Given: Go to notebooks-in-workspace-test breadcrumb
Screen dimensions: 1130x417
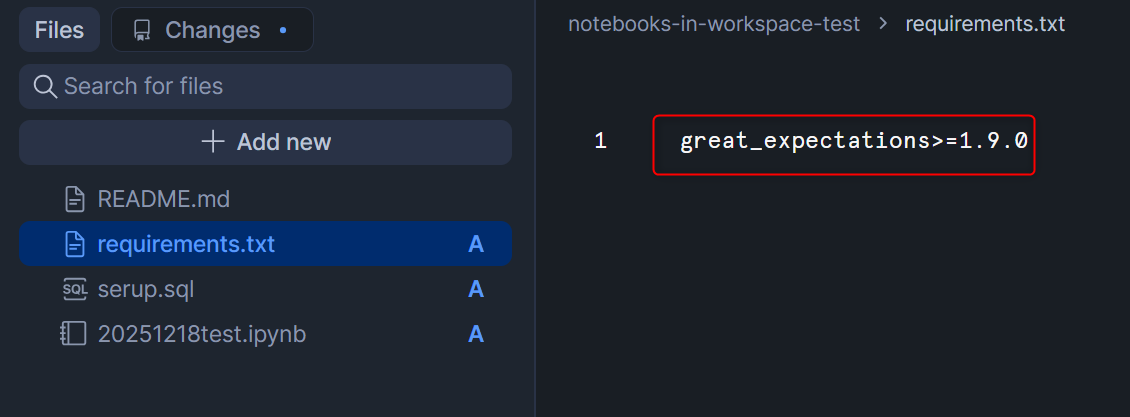Looking at the screenshot, I should coord(713,24).
